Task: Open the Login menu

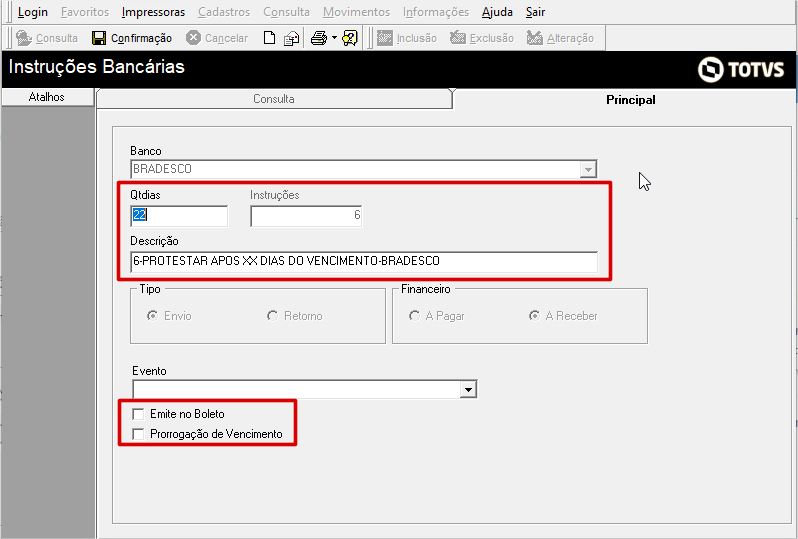Action: click(x=33, y=12)
